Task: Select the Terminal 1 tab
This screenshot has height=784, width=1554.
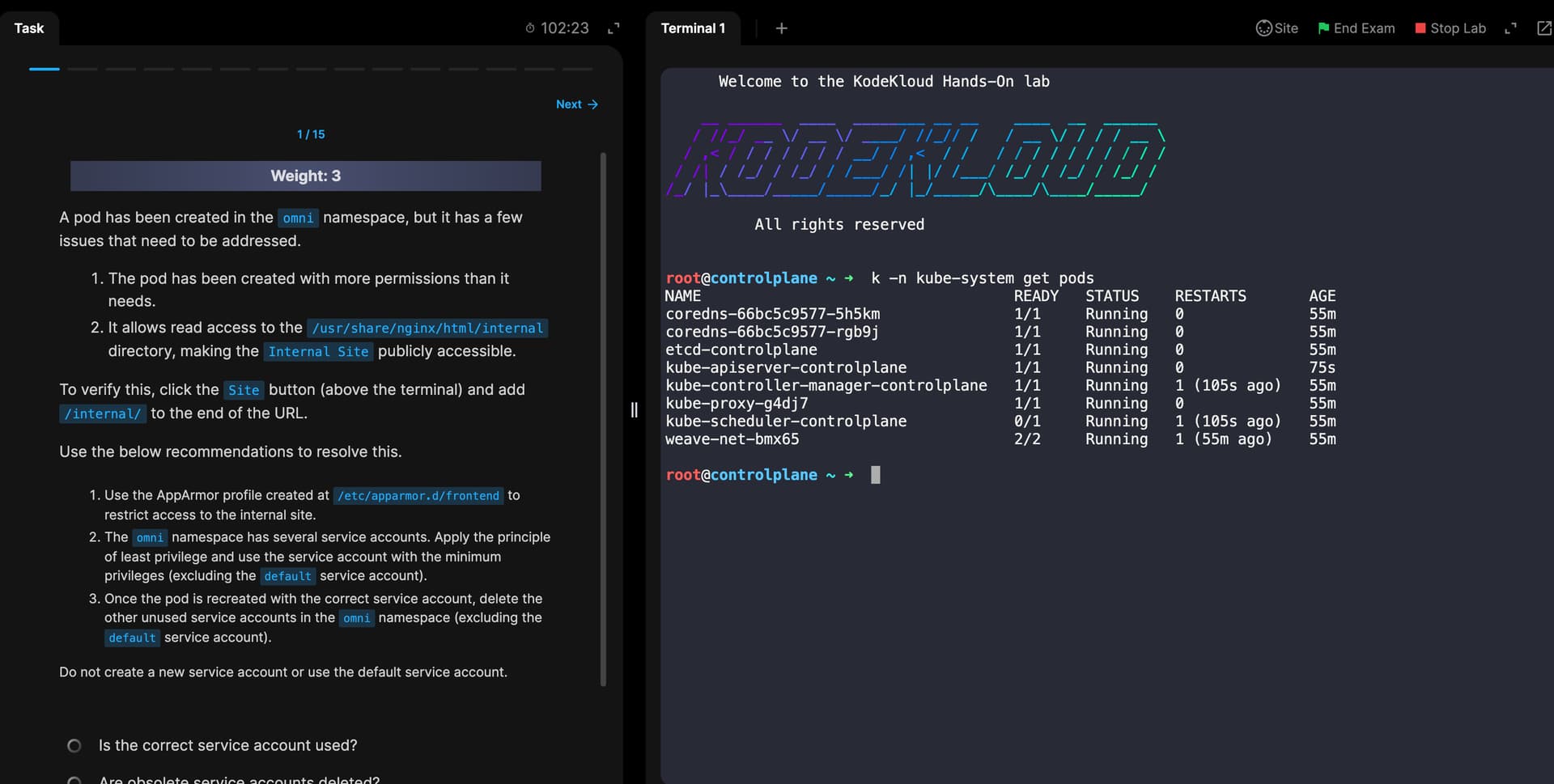Action: pos(693,28)
